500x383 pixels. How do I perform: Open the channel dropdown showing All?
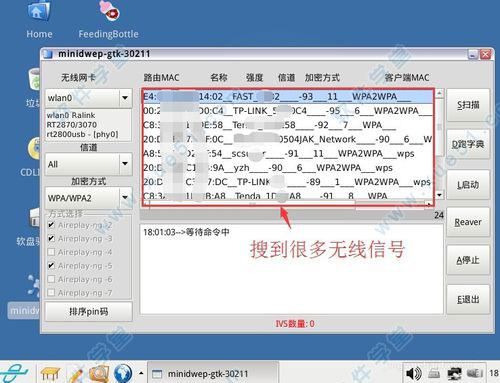[88, 164]
